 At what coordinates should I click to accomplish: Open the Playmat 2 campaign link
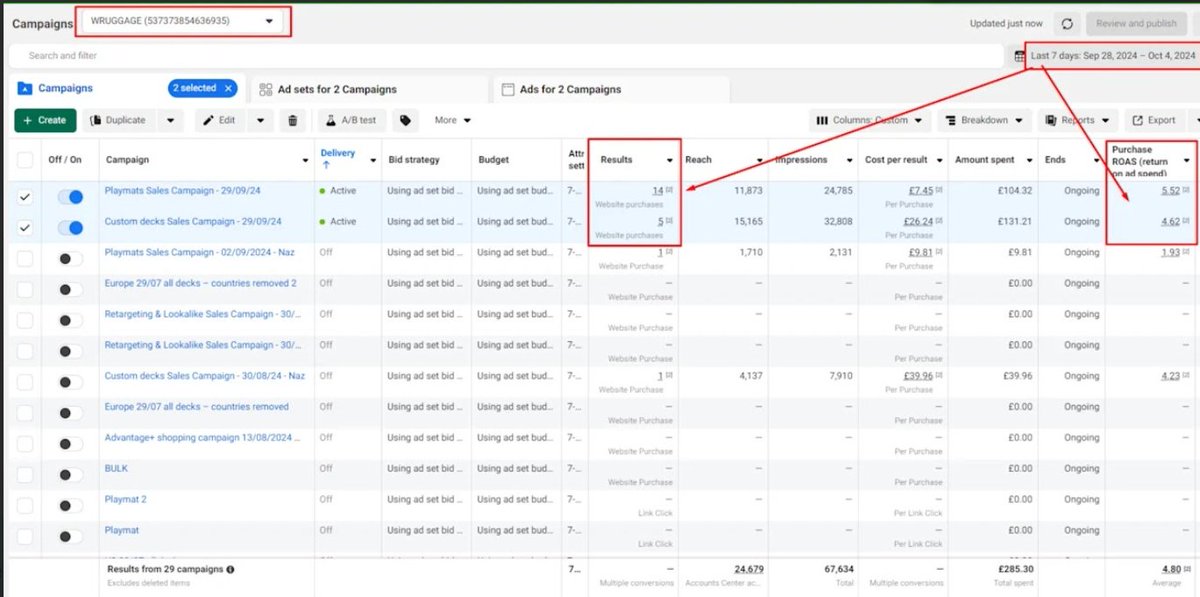(x=125, y=499)
